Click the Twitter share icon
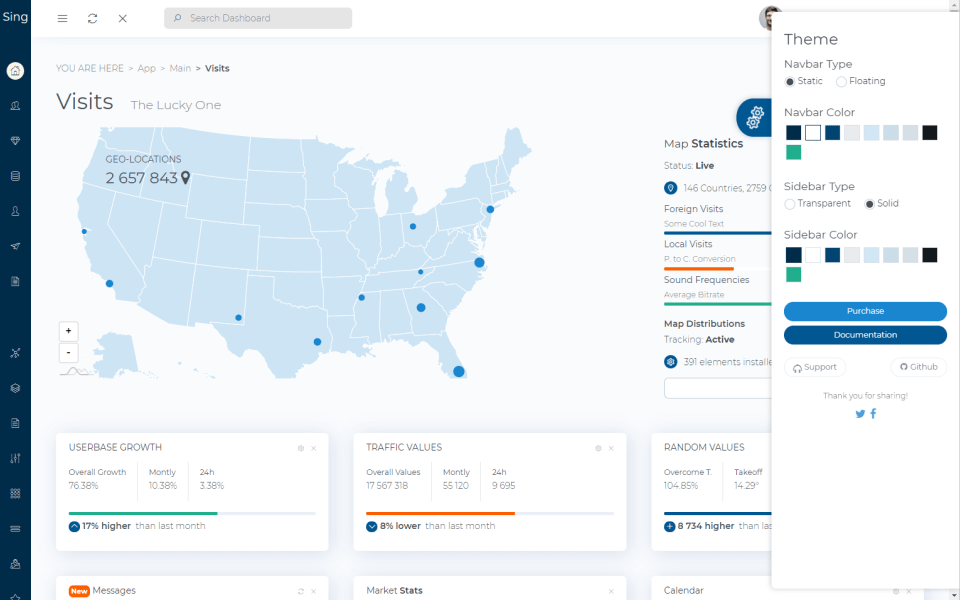The height and width of the screenshot is (600, 960). coord(860,414)
